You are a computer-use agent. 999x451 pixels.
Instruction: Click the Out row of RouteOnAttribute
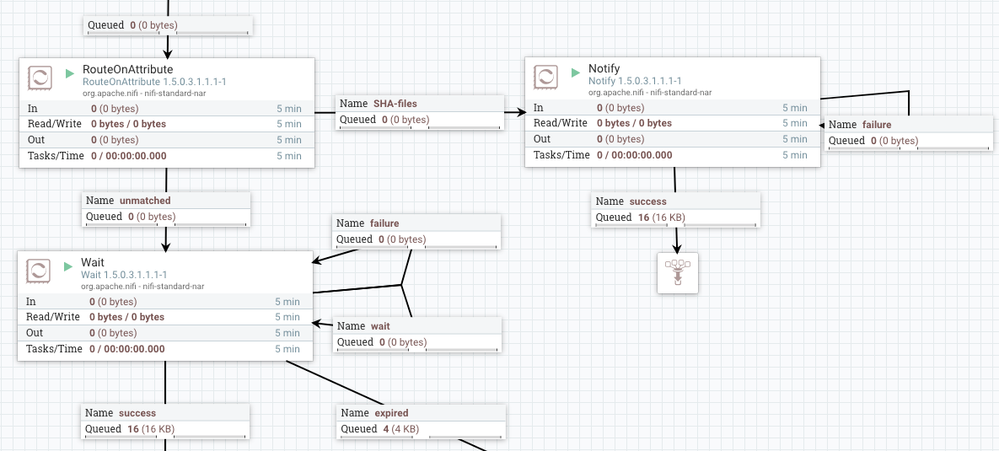(167, 140)
